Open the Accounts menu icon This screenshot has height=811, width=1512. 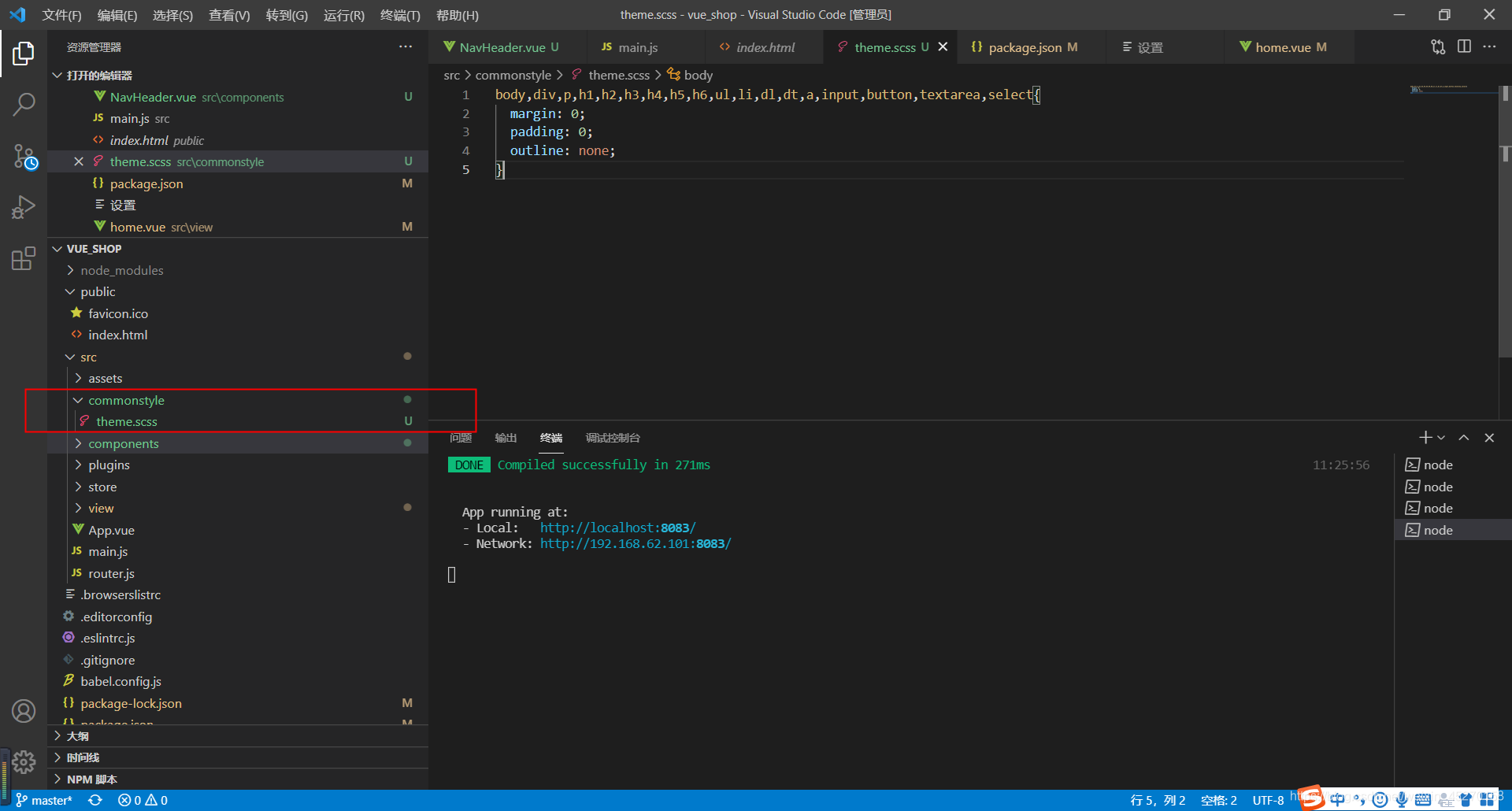coord(24,711)
